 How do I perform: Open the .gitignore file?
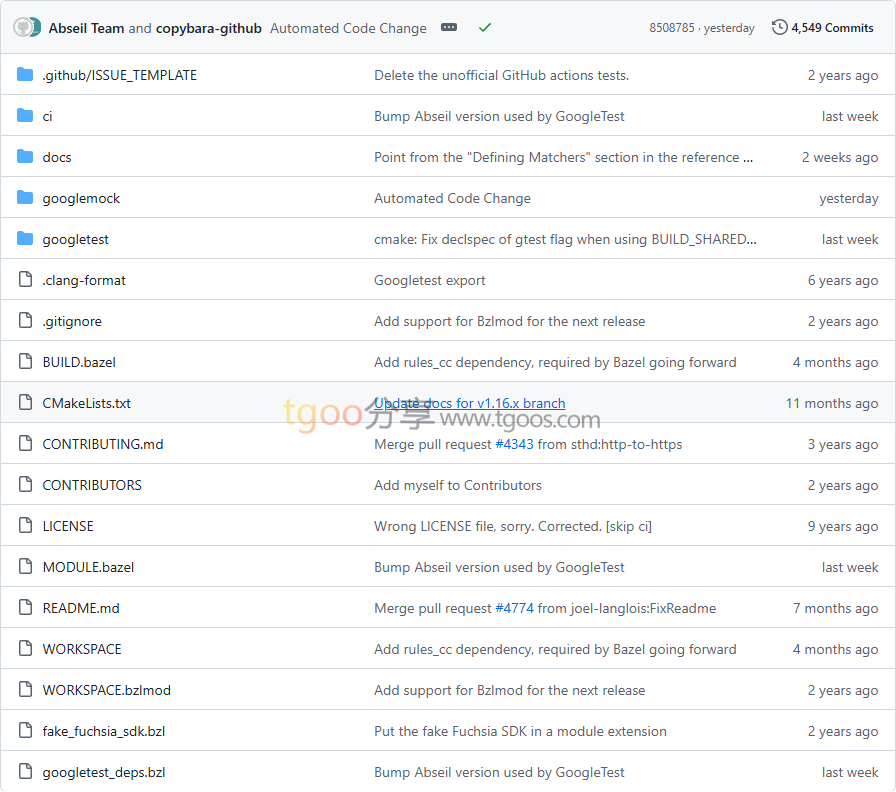pyautogui.click(x=72, y=322)
